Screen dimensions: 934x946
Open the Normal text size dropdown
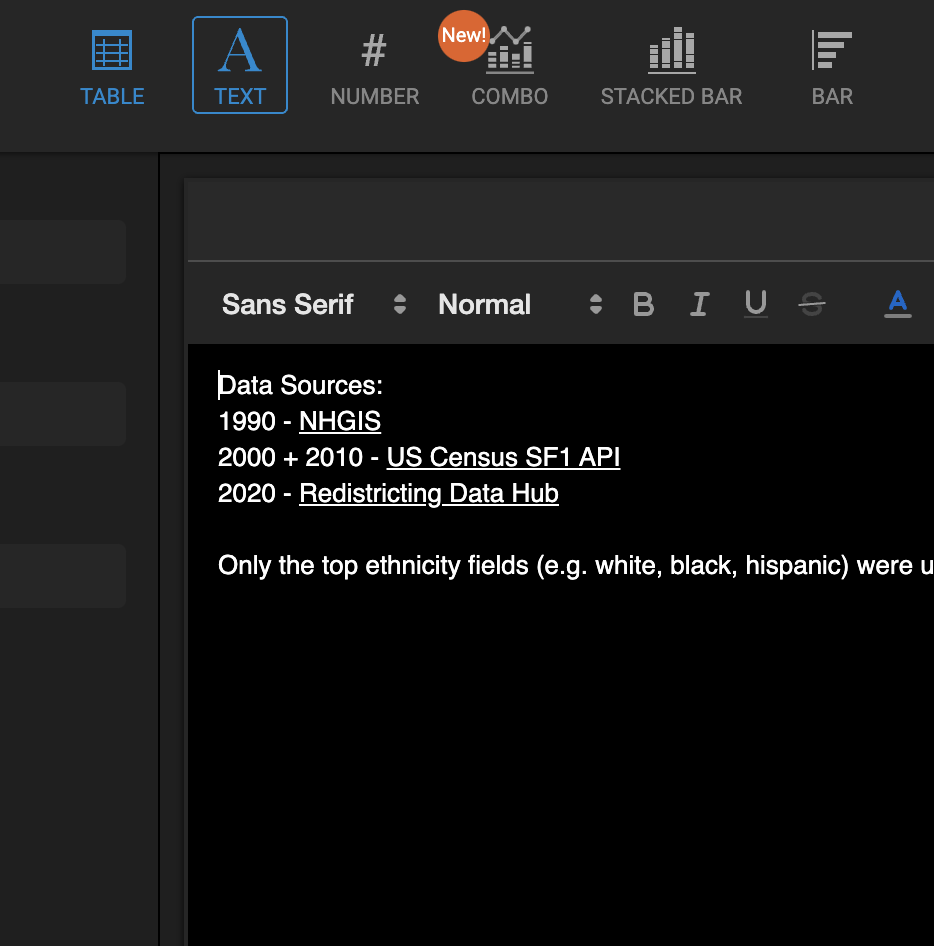[x=520, y=304]
